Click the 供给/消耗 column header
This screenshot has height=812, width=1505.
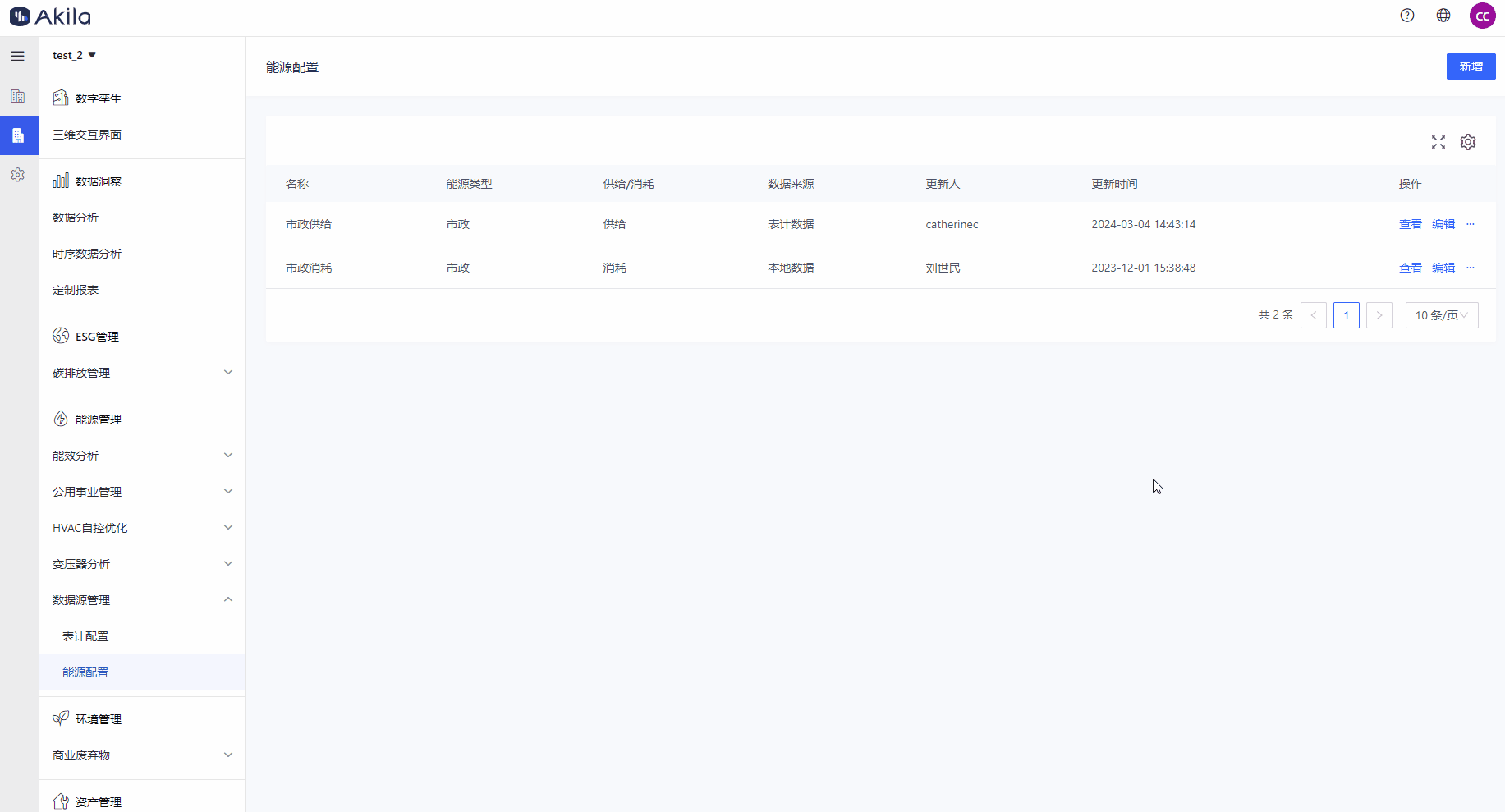pos(628,184)
